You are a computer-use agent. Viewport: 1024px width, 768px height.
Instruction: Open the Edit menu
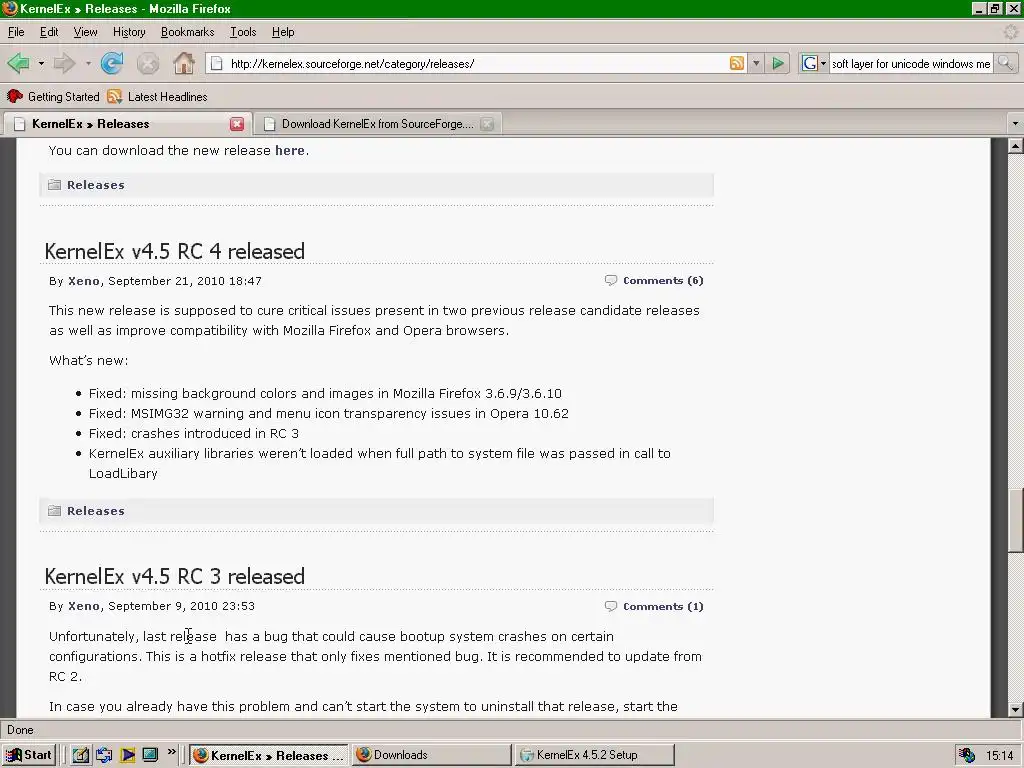(49, 32)
